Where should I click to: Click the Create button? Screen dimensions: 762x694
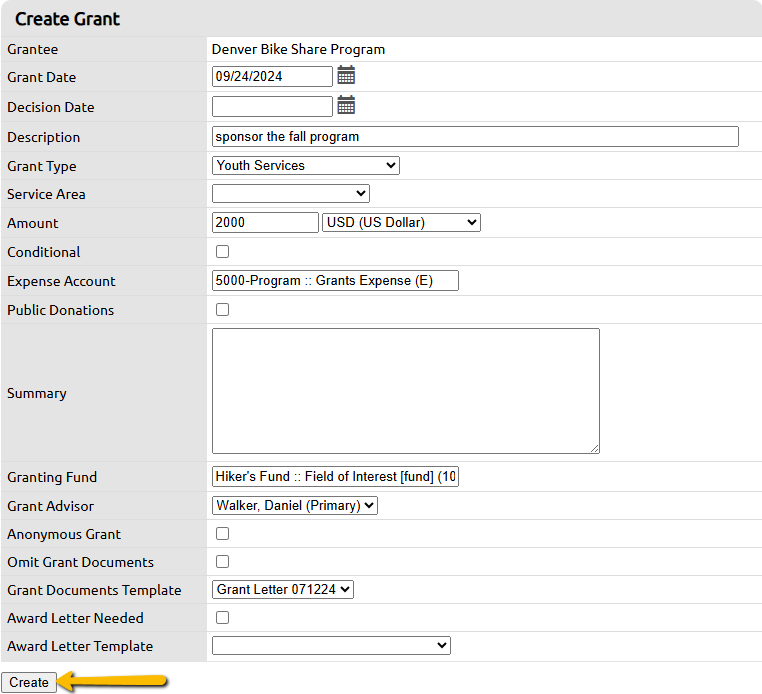pyautogui.click(x=29, y=682)
